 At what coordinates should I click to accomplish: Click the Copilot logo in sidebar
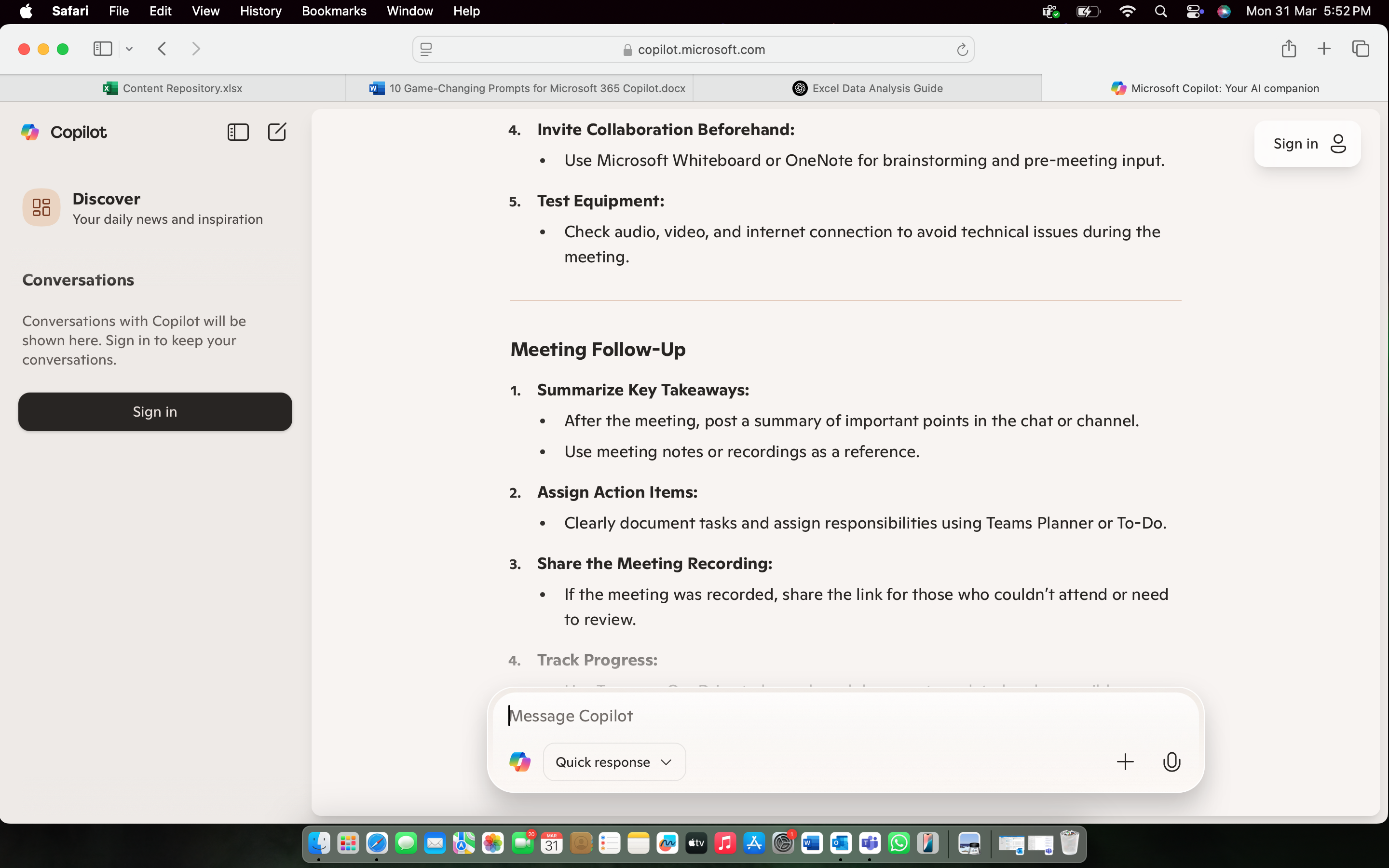(30, 132)
